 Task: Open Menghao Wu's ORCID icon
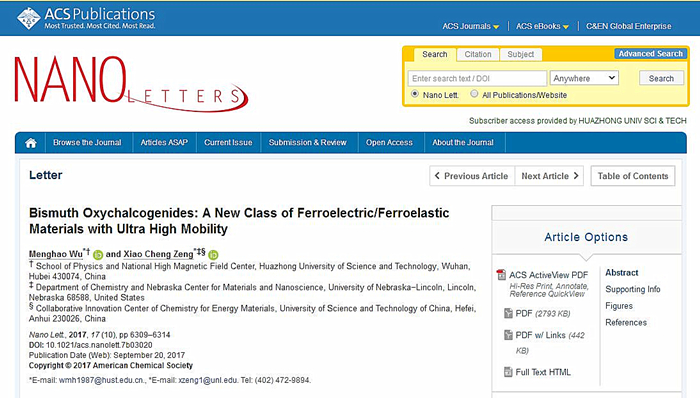click(98, 255)
